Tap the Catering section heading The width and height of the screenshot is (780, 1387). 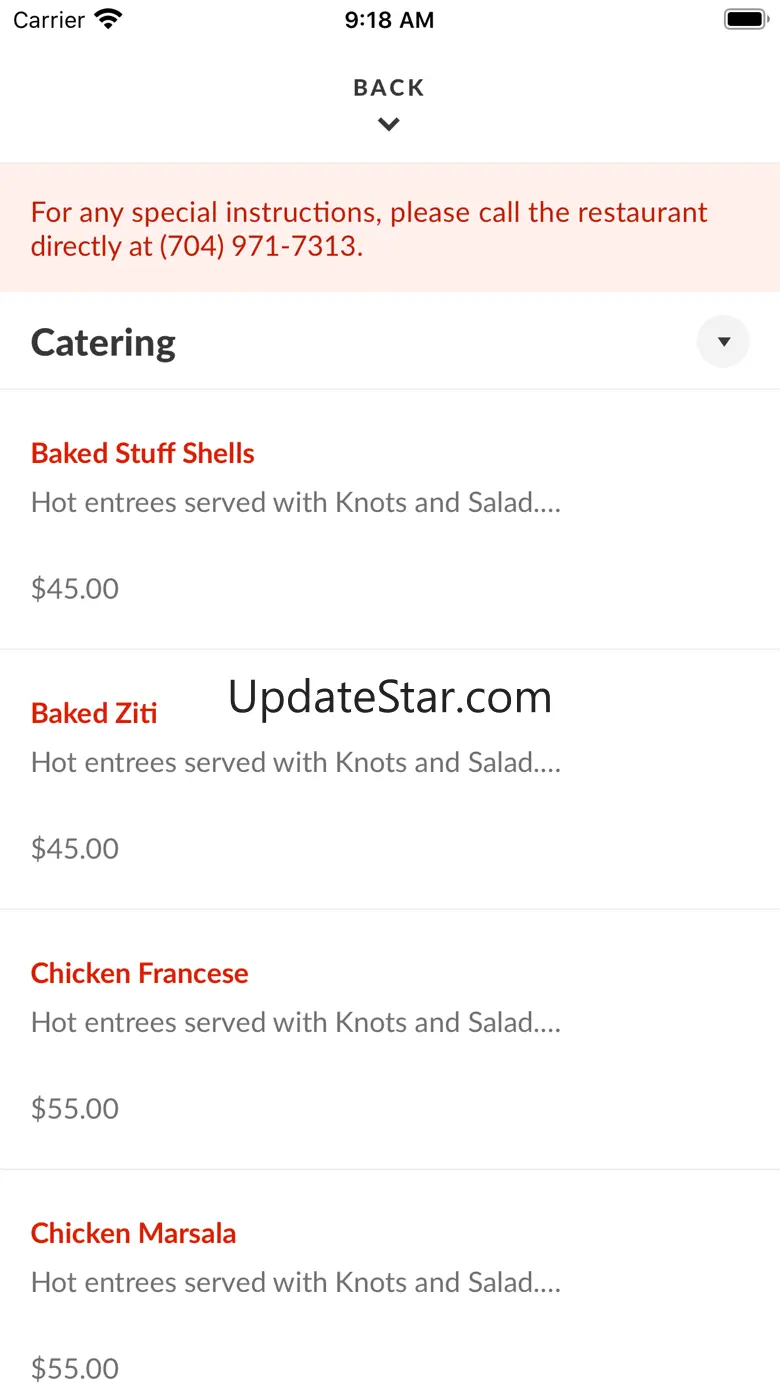pyautogui.click(x=103, y=342)
